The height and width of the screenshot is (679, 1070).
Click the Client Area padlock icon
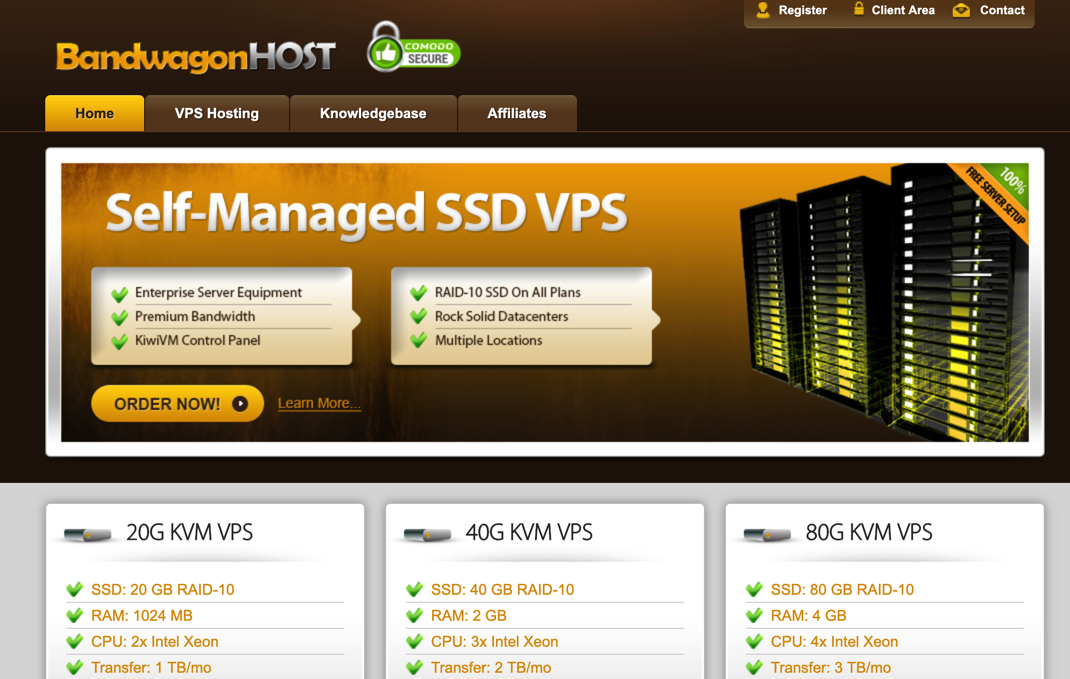coord(858,9)
